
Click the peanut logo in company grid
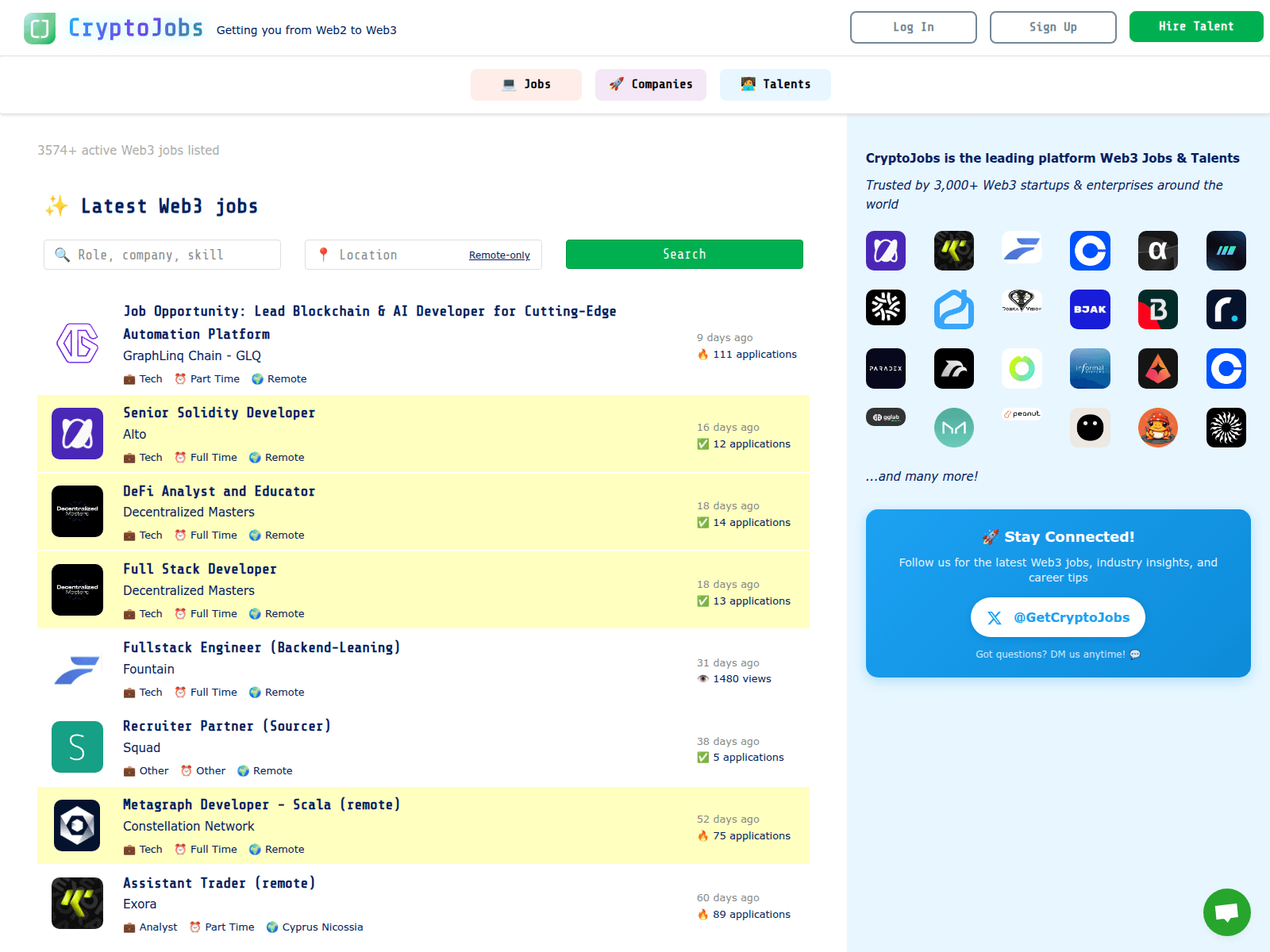click(1022, 413)
